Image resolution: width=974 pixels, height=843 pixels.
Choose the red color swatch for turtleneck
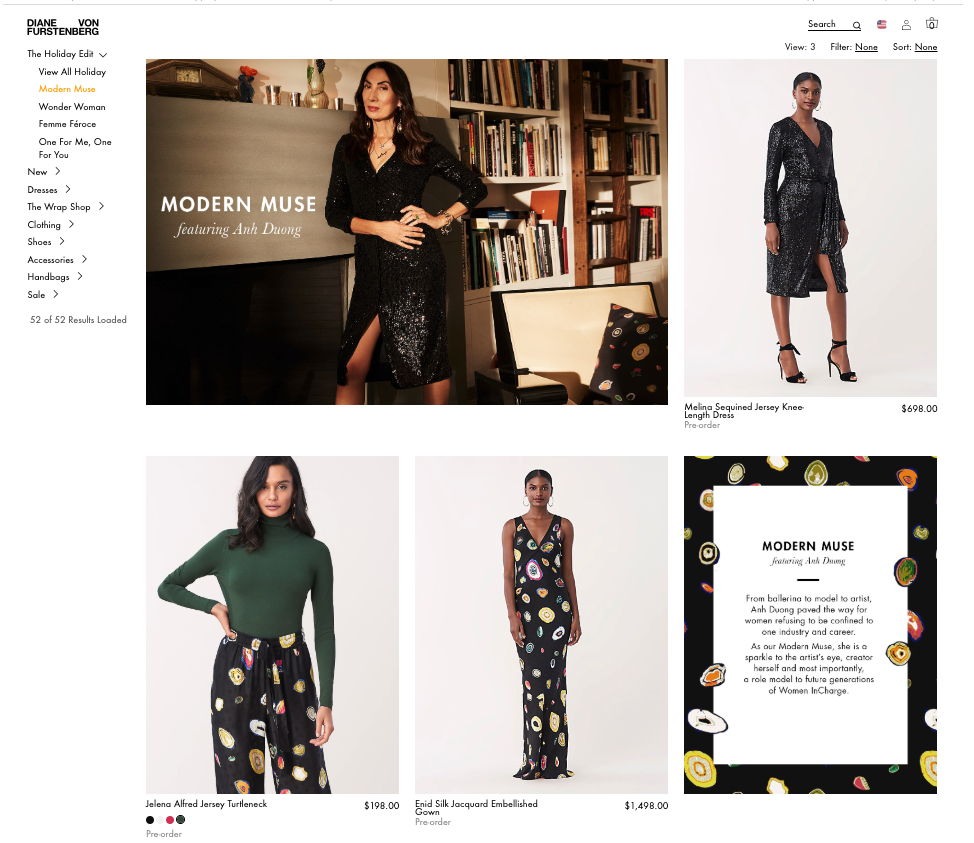[170, 820]
